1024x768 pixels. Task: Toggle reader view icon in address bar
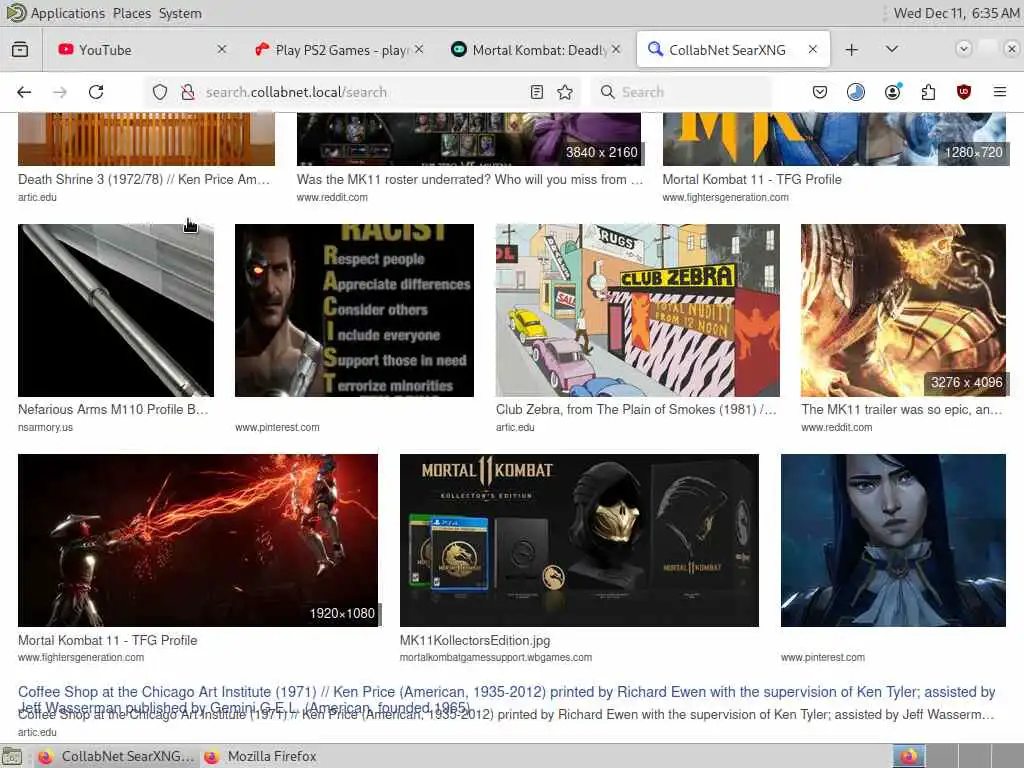537,92
